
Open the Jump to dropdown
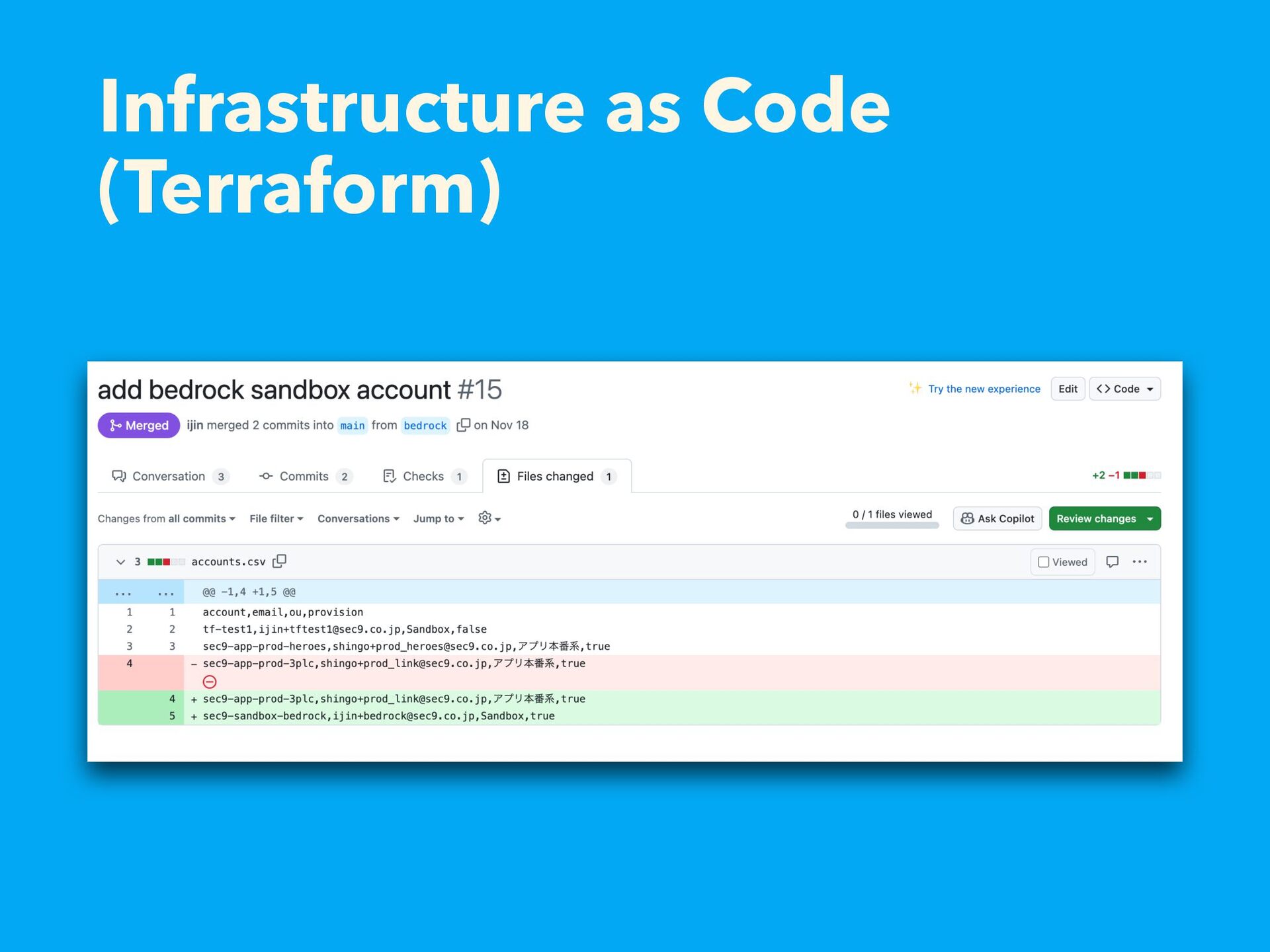(x=439, y=518)
